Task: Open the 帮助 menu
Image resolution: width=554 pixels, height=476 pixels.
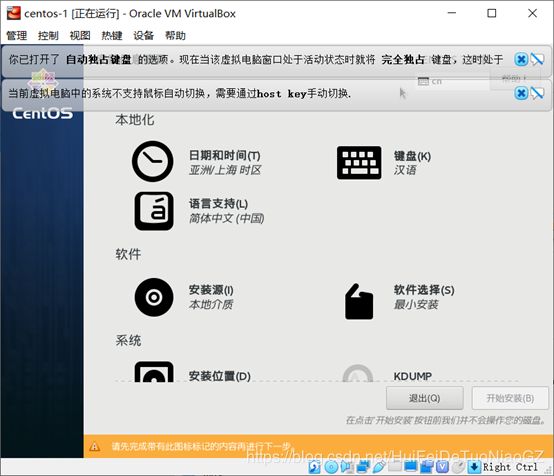Action: point(175,35)
